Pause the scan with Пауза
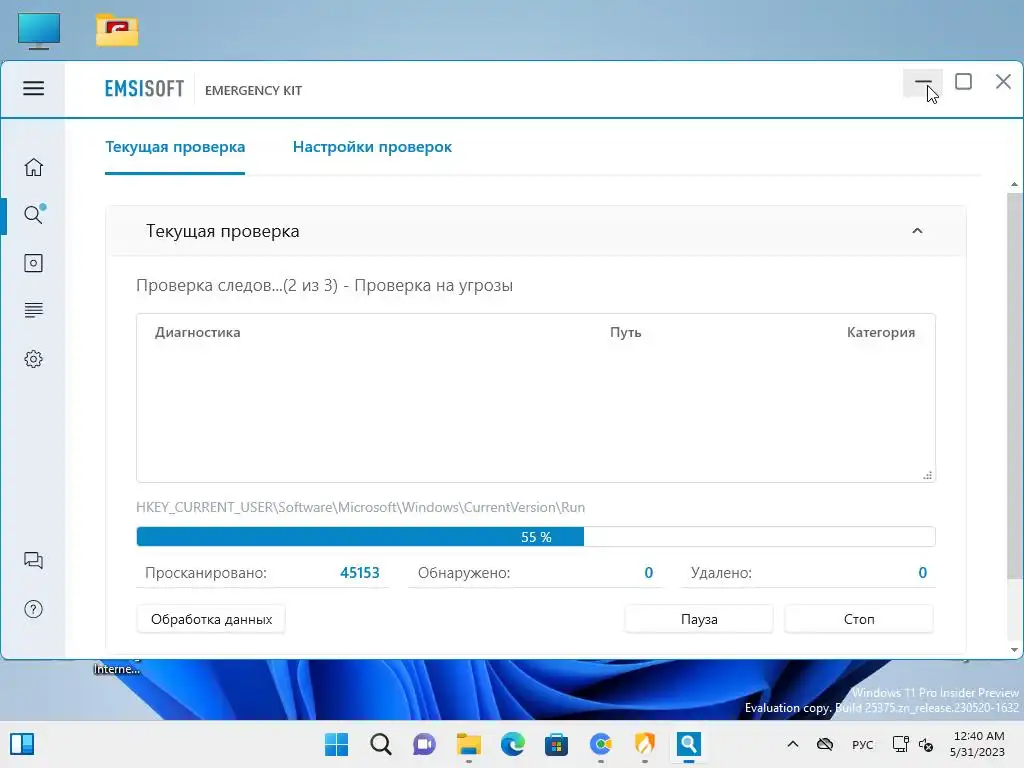Image resolution: width=1024 pixels, height=768 pixels. (x=699, y=619)
